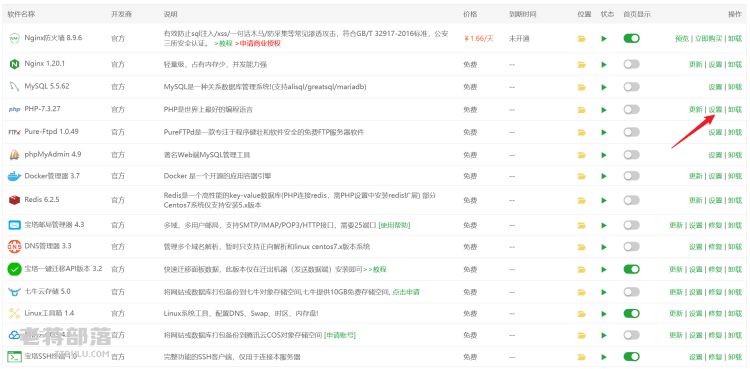Open the [使用帮助] link for 宝塔邮局管理器
Image resolution: width=750 pixels, height=369 pixels.
(x=394, y=225)
